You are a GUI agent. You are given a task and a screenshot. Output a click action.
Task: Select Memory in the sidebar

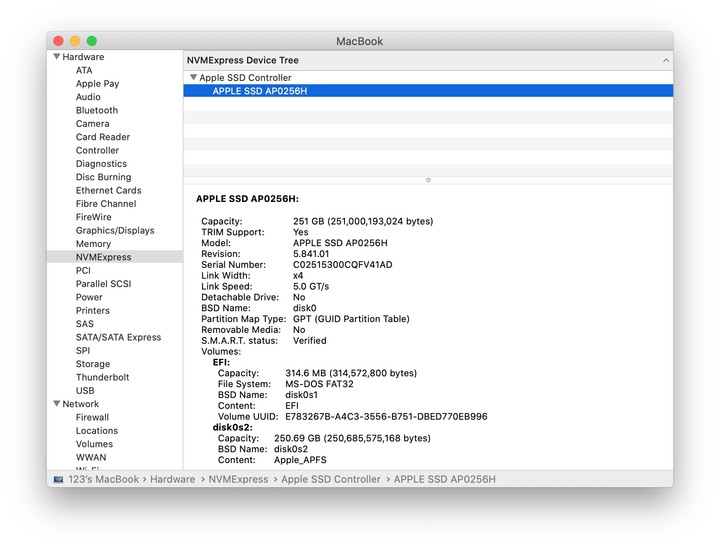(x=93, y=244)
